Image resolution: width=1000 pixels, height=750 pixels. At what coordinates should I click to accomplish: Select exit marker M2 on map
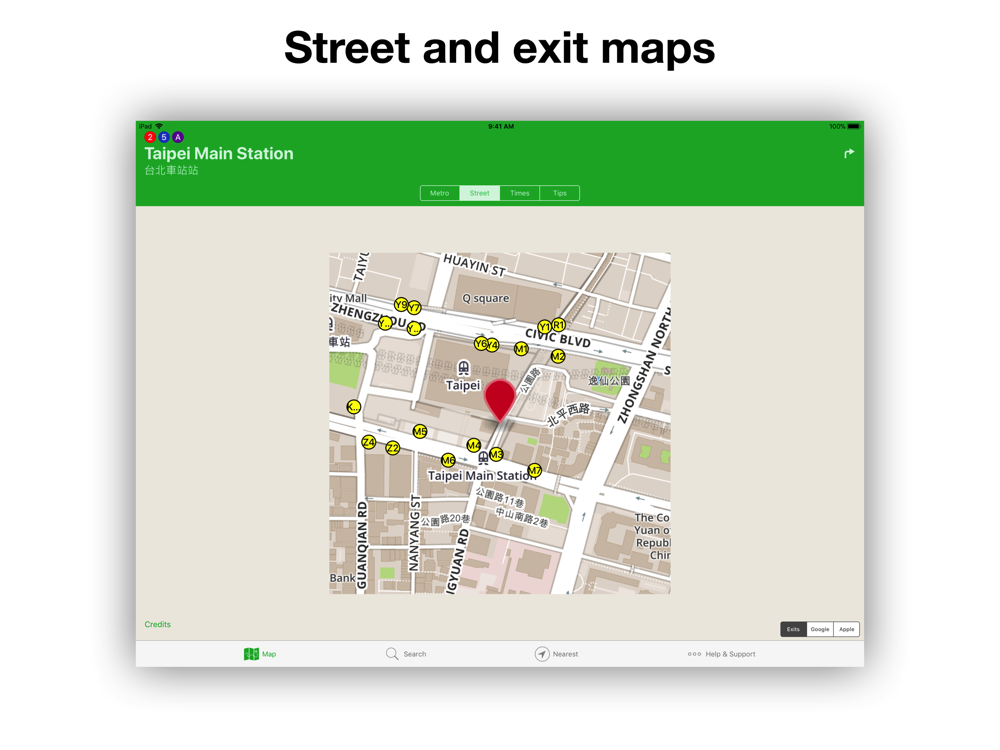click(558, 356)
